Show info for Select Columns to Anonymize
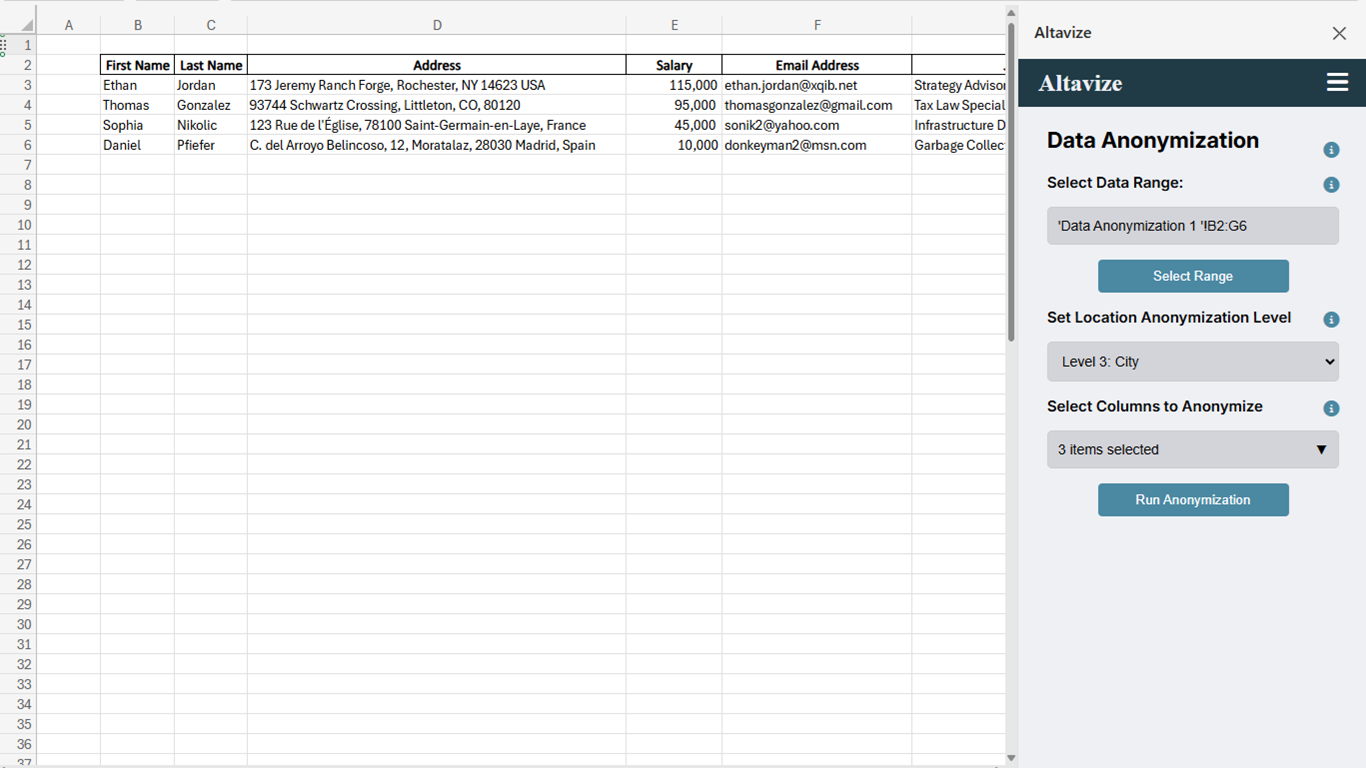Screen dimensions: 1366x768 point(1331,409)
